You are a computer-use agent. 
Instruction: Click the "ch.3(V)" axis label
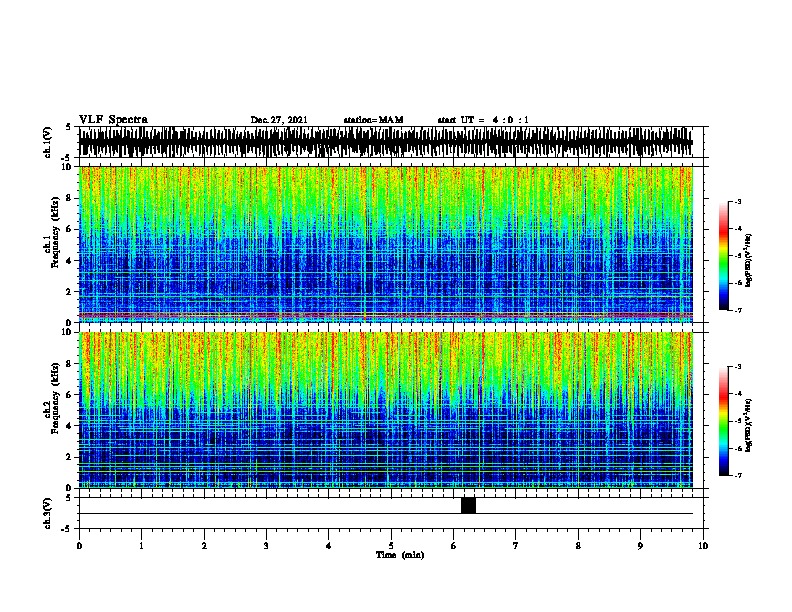(x=48, y=513)
